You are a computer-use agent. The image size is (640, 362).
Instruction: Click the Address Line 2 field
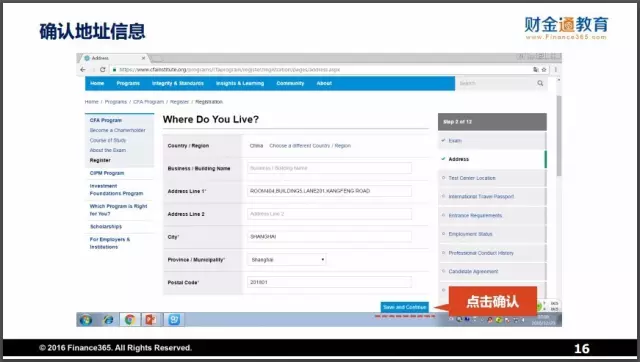[x=329, y=214]
